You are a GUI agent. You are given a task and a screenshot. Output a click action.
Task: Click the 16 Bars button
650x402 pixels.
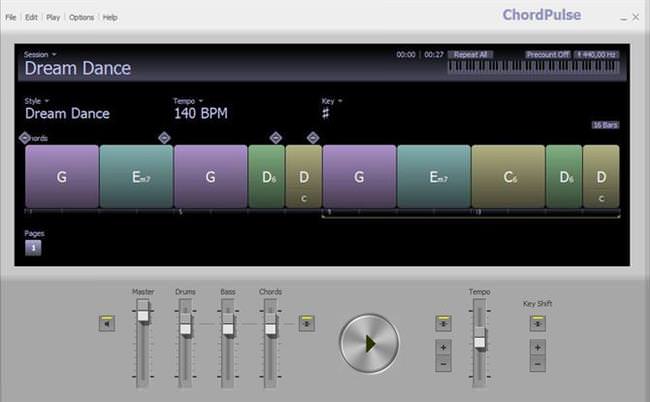tap(605, 125)
